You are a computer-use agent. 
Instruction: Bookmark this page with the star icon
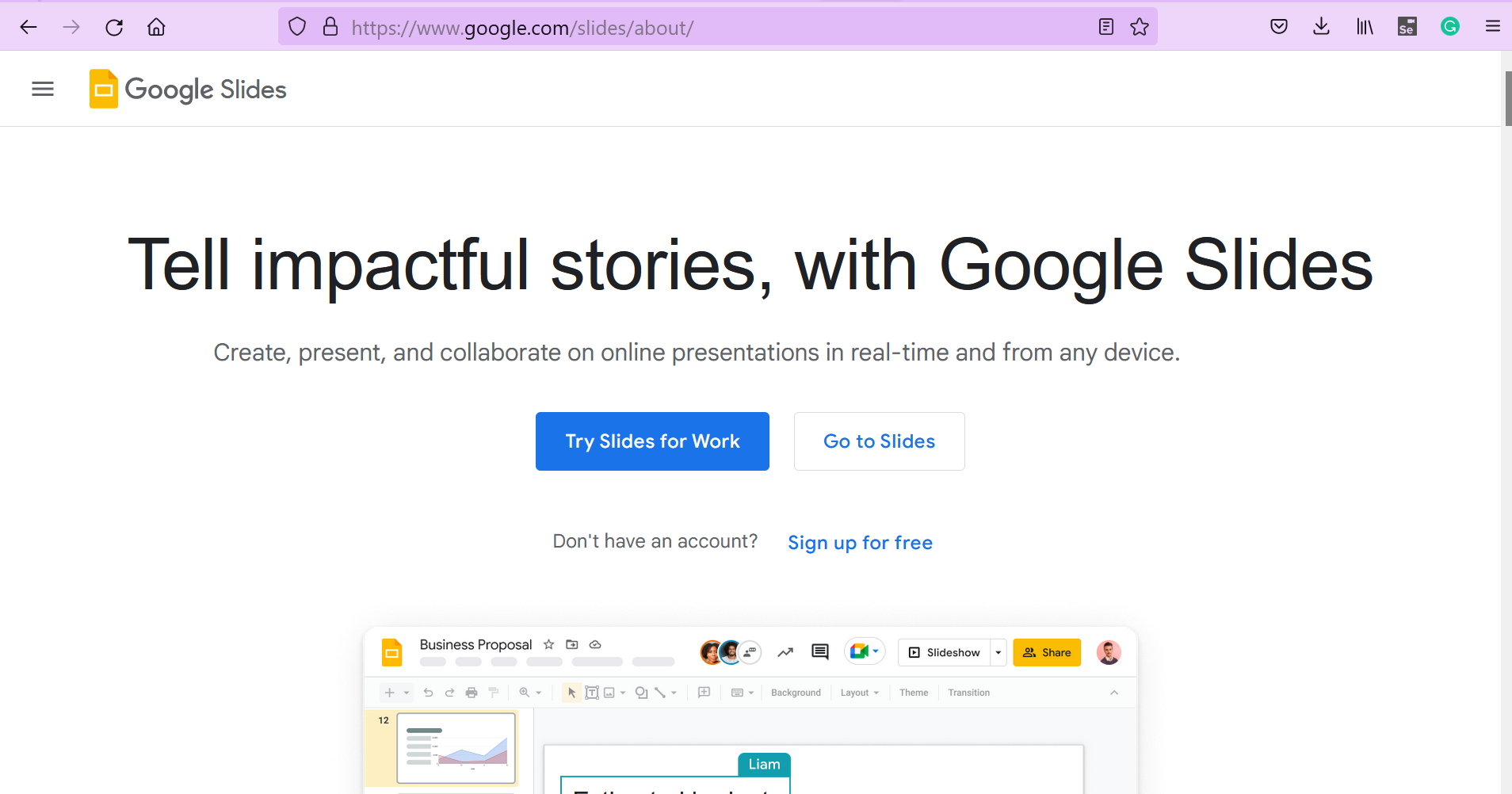[1140, 27]
